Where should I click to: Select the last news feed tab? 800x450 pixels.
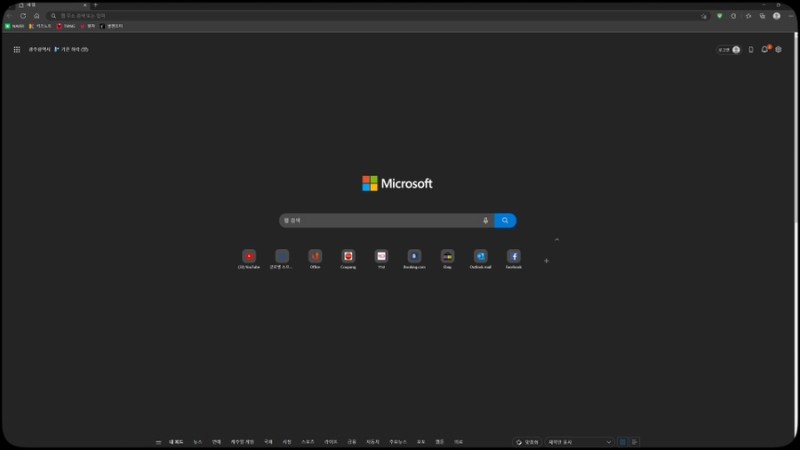[x=458, y=442]
